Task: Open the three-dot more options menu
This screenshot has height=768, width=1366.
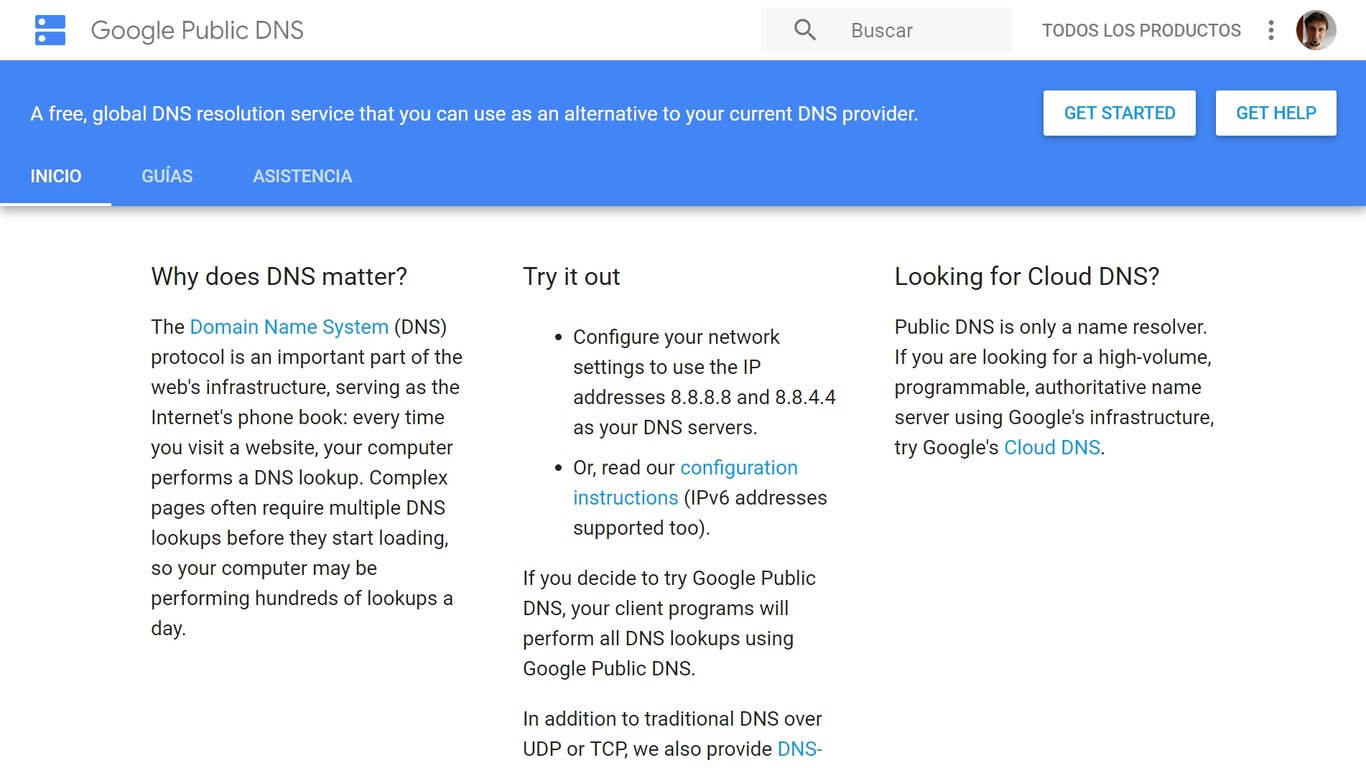Action: [1271, 30]
